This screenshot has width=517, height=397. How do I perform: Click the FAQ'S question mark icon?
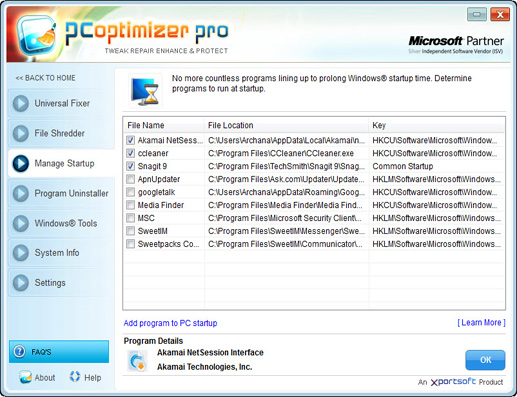[x=19, y=351]
